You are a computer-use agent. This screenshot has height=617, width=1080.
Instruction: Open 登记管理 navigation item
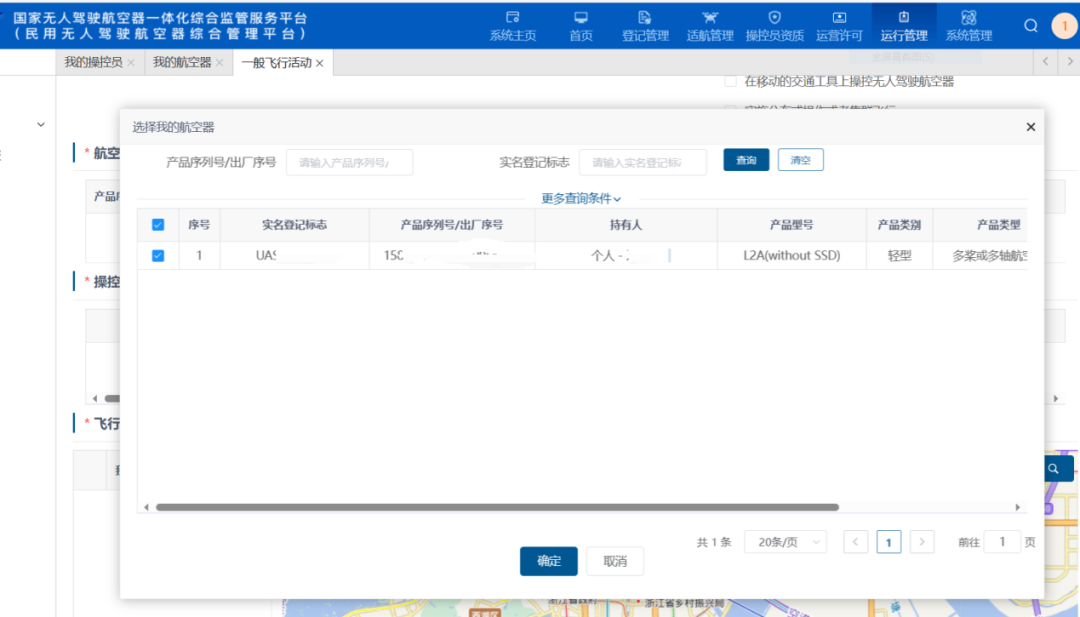[x=645, y=25]
